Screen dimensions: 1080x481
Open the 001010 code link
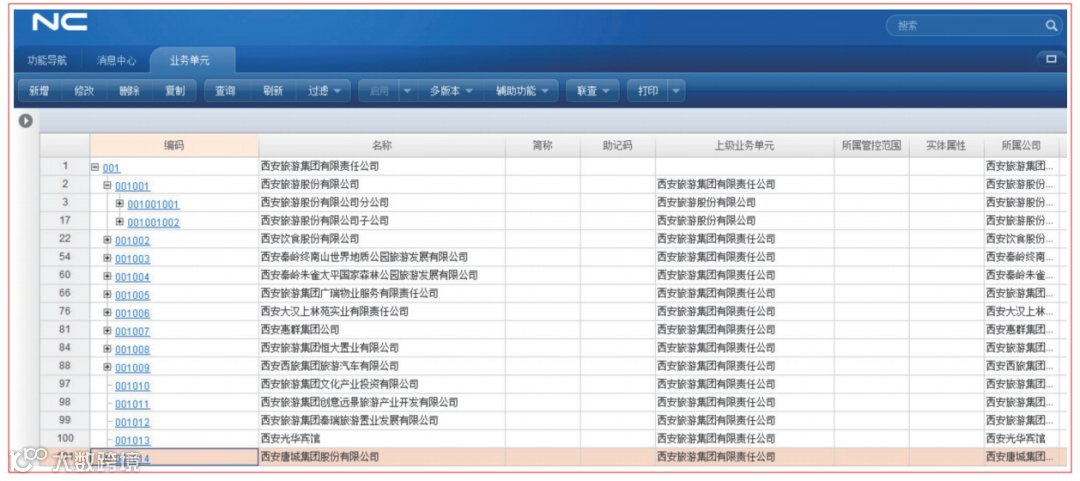[132, 386]
